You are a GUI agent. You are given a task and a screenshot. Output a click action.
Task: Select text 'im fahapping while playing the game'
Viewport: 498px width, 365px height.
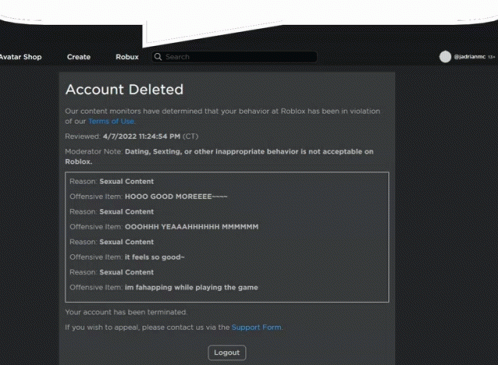pyautogui.click(x=191, y=287)
